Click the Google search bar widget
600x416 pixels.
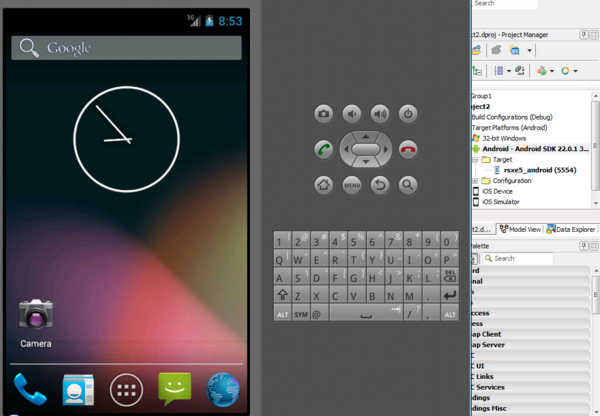126,48
